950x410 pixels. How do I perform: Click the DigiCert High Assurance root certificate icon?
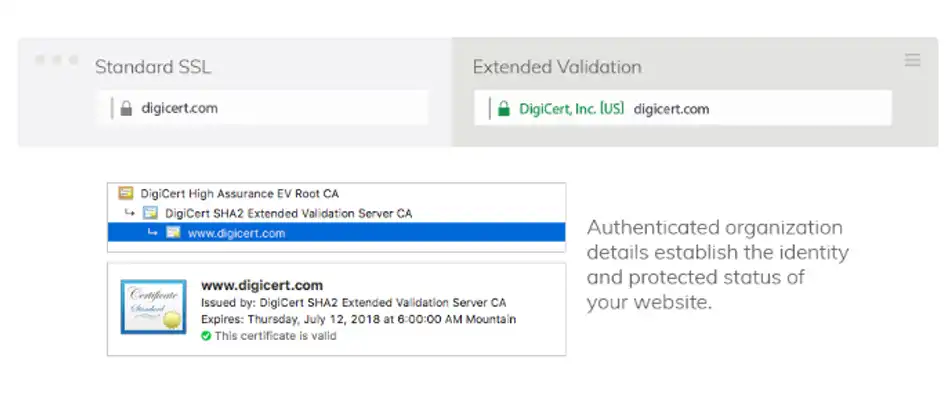click(x=126, y=192)
